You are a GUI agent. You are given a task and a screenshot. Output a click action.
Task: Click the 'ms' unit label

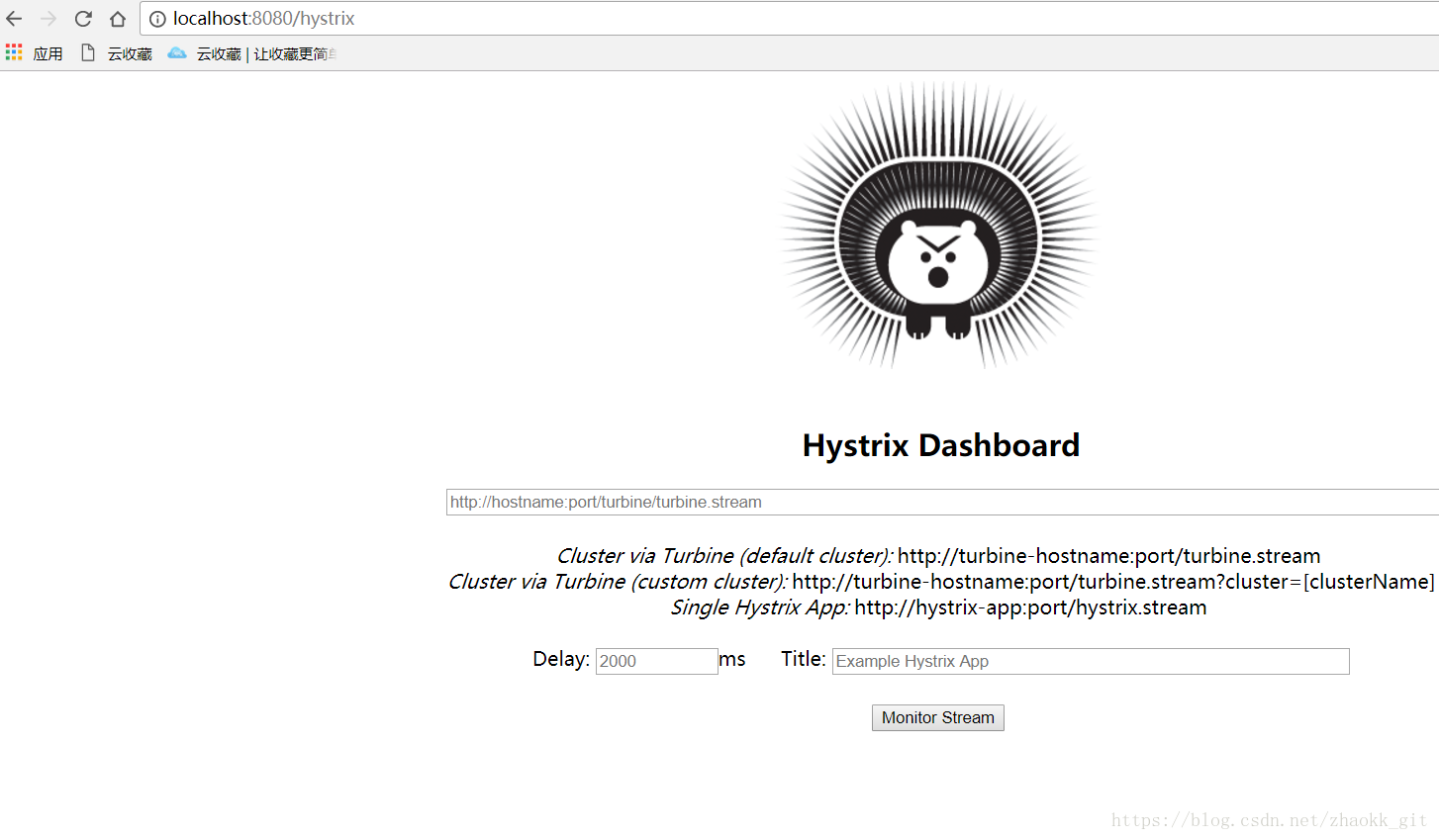point(732,659)
